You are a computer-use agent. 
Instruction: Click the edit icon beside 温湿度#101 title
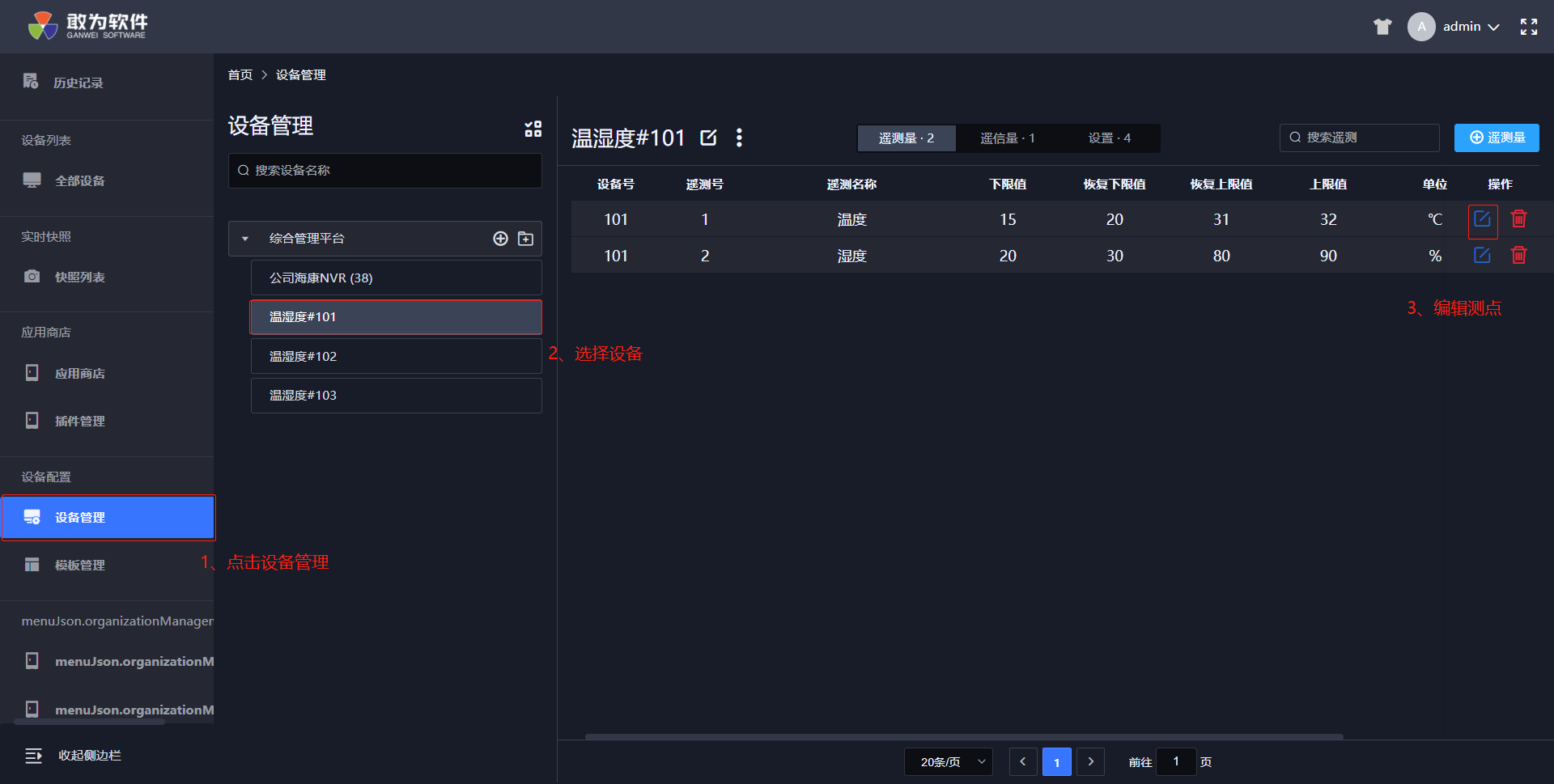click(x=708, y=138)
